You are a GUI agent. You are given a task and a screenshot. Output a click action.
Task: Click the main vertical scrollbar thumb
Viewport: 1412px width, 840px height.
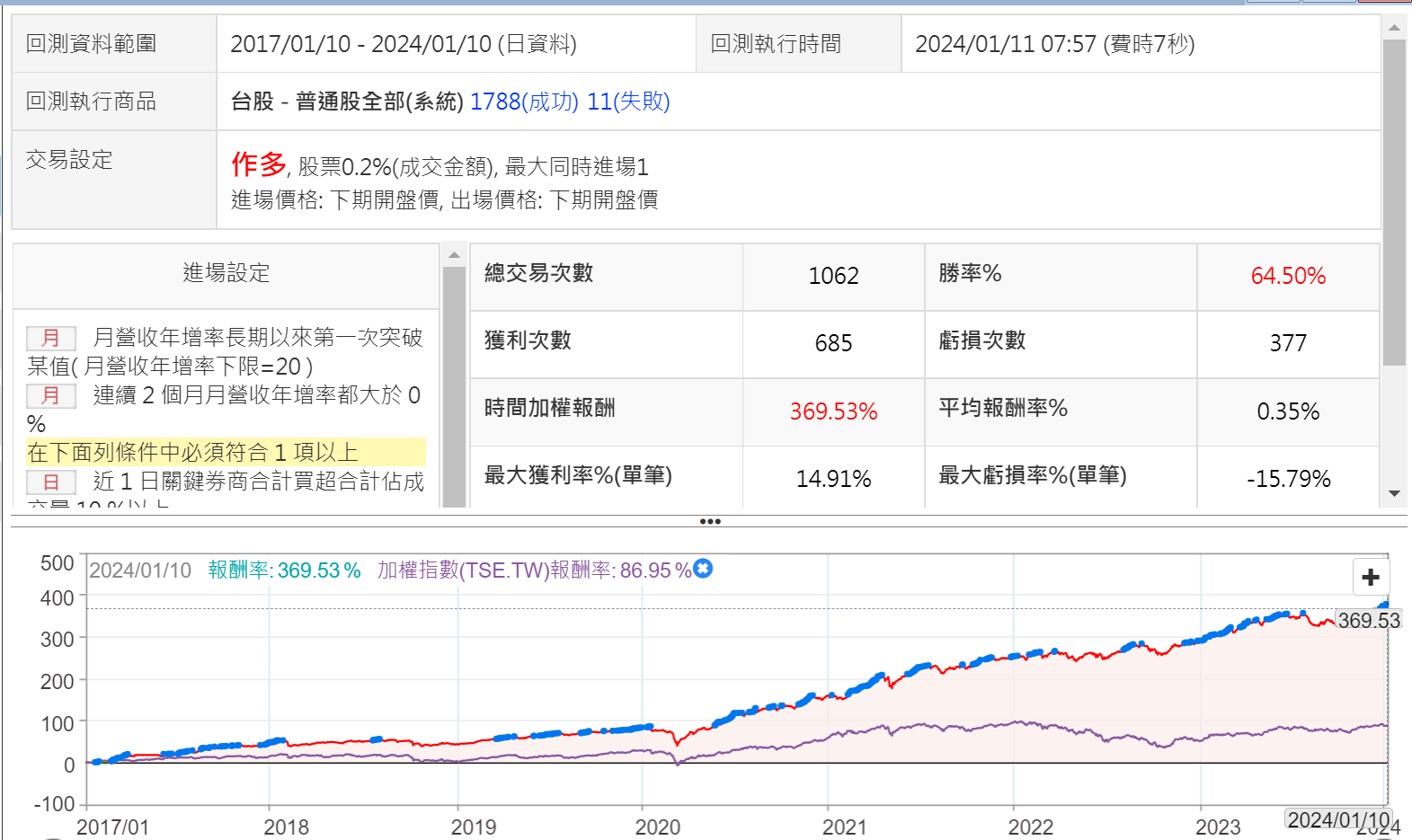tap(1394, 202)
